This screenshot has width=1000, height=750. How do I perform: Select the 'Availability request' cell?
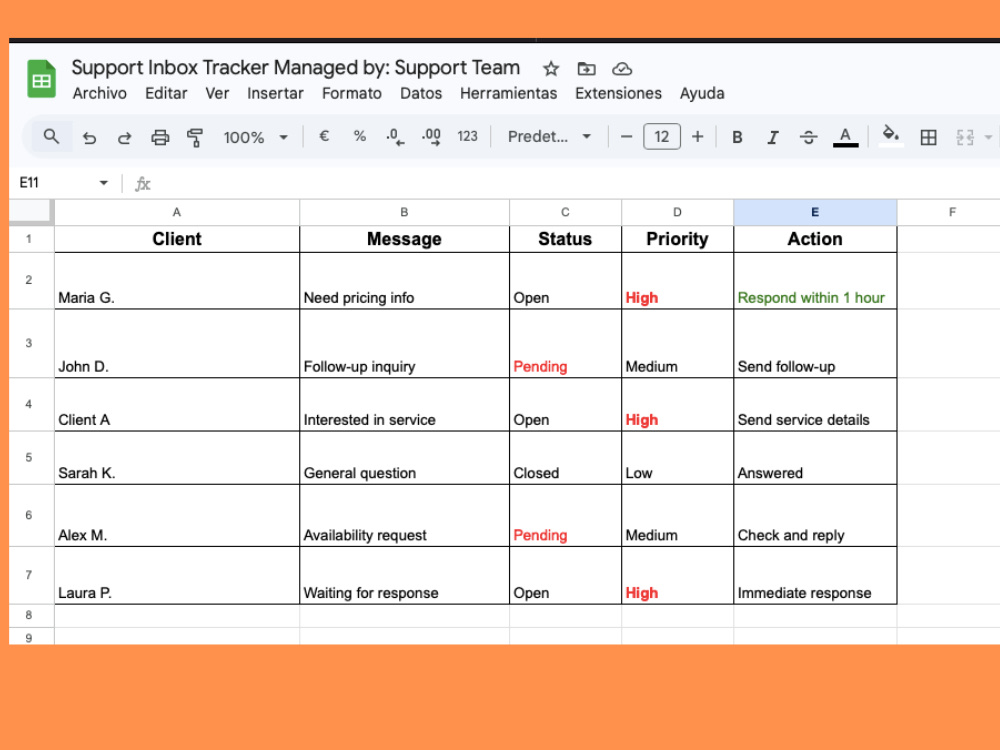coord(404,515)
